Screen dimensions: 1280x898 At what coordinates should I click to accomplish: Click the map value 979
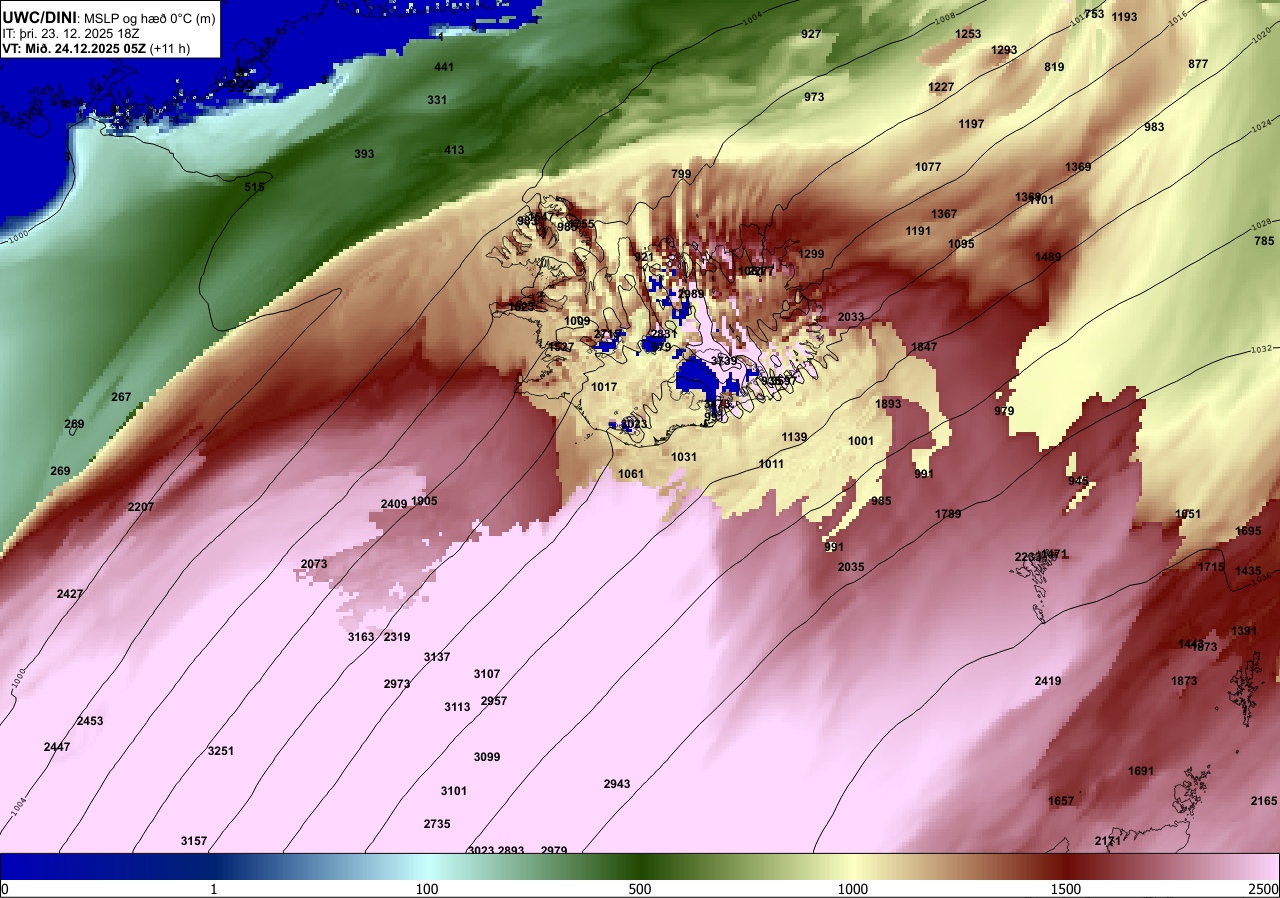tap(1004, 411)
